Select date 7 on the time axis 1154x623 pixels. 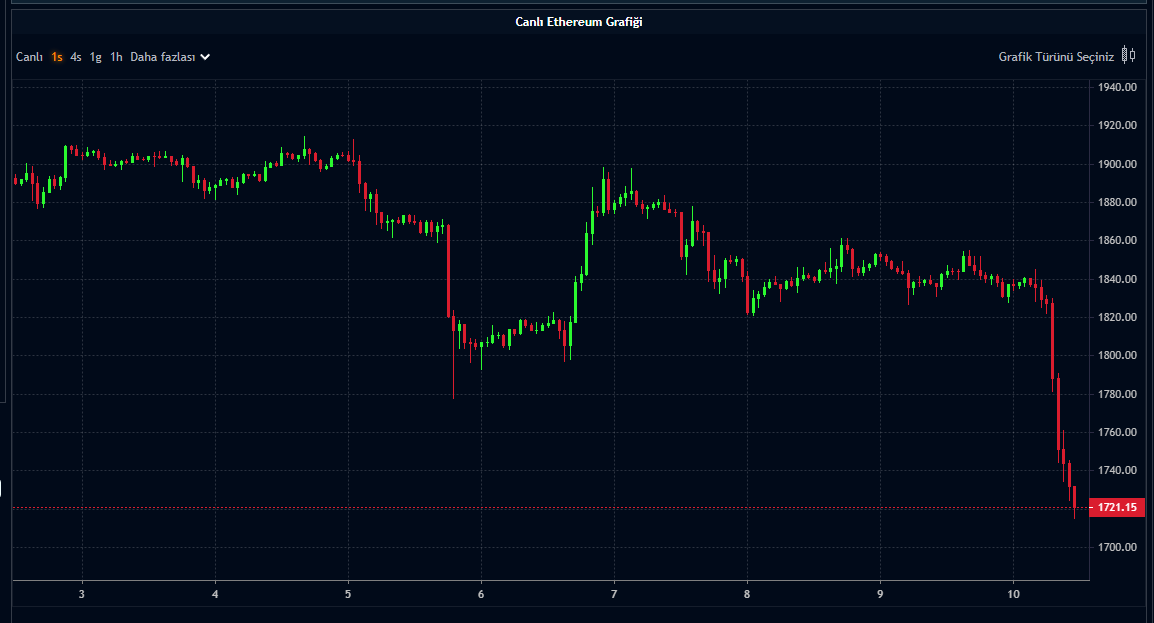(614, 593)
